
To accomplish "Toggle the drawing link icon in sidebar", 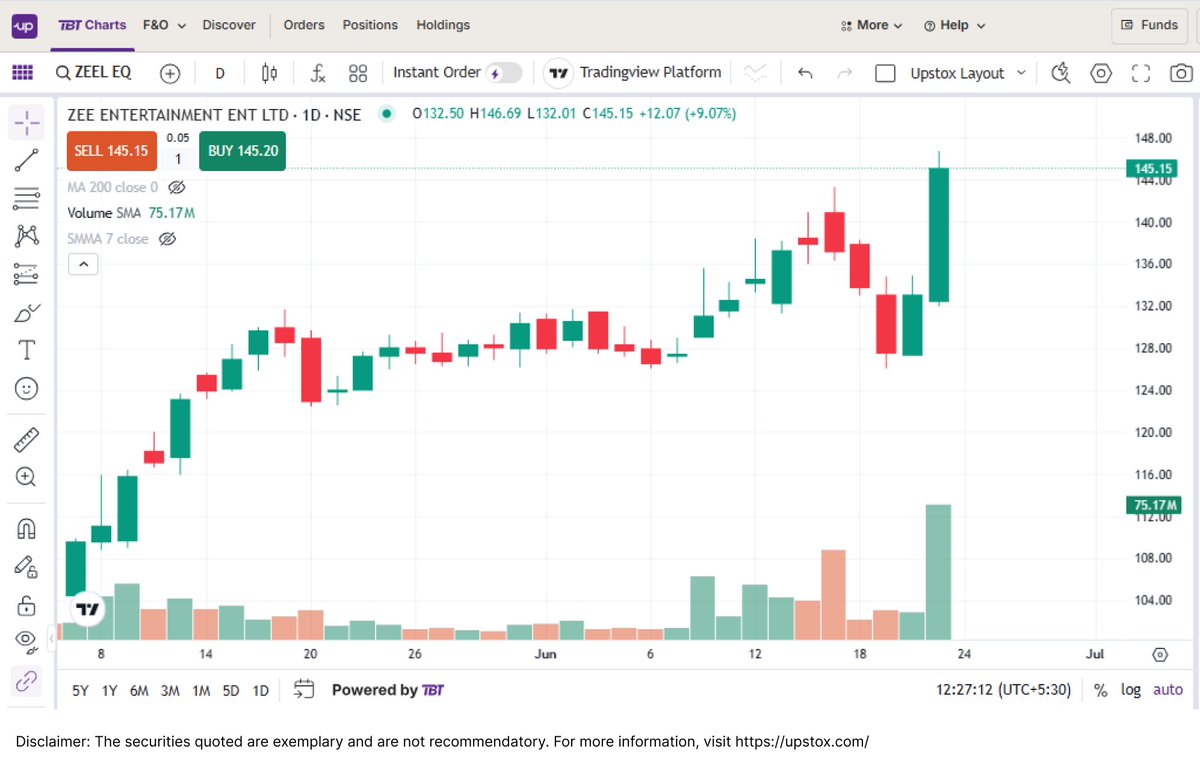I will (27, 682).
